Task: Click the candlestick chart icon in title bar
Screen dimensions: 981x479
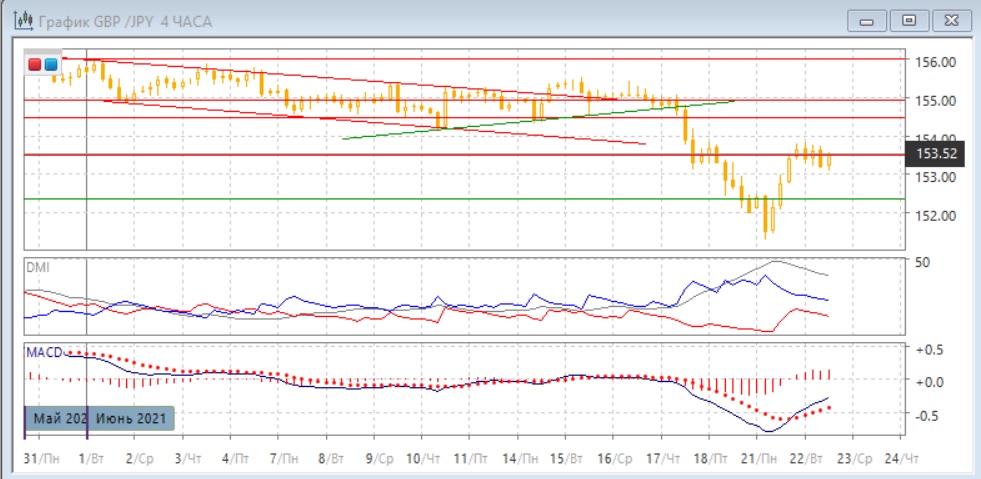Action: [x=19, y=19]
